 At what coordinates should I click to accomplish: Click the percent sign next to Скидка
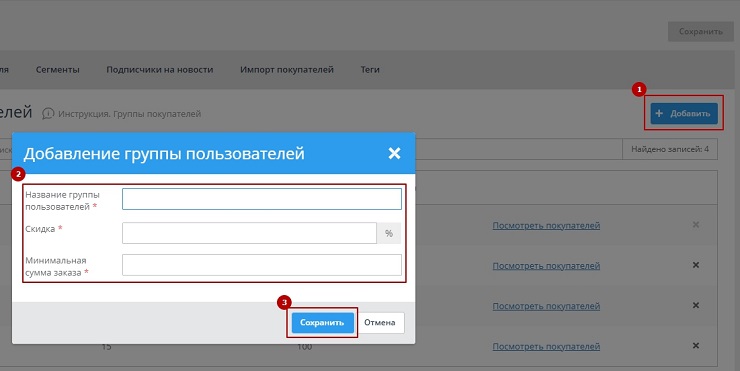[389, 233]
